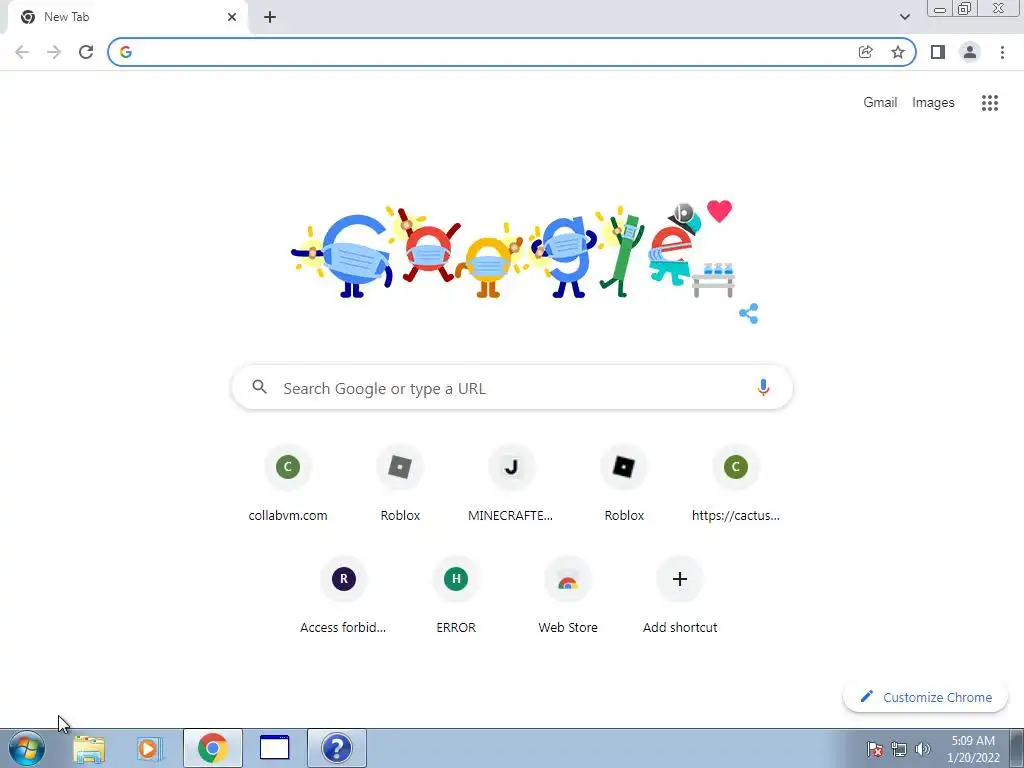
Task: Open the https://cactus... shortcut
Action: pos(735,483)
